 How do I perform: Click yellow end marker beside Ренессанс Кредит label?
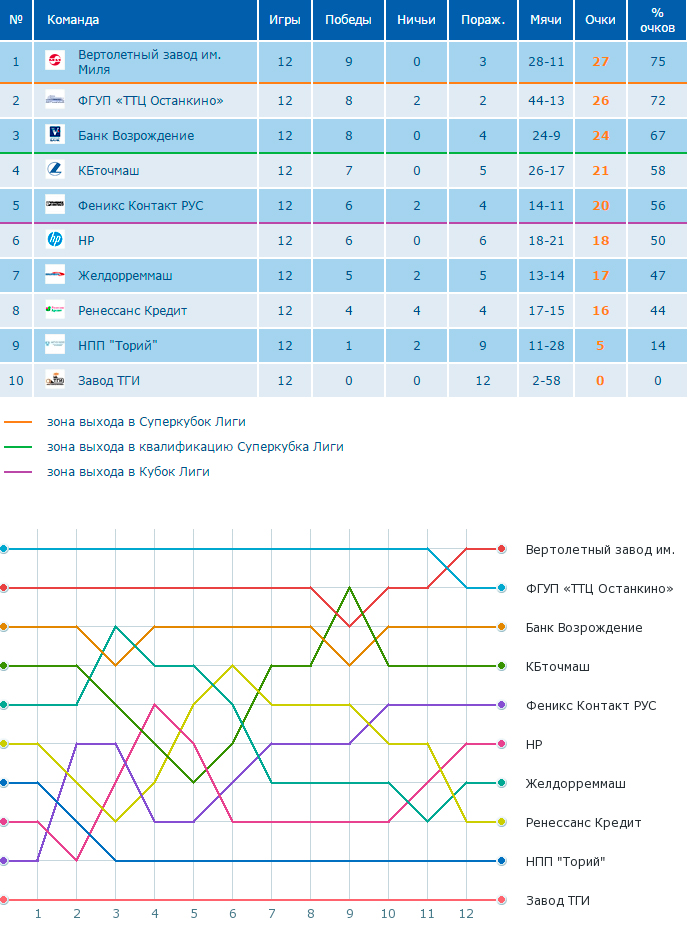[x=501, y=822]
